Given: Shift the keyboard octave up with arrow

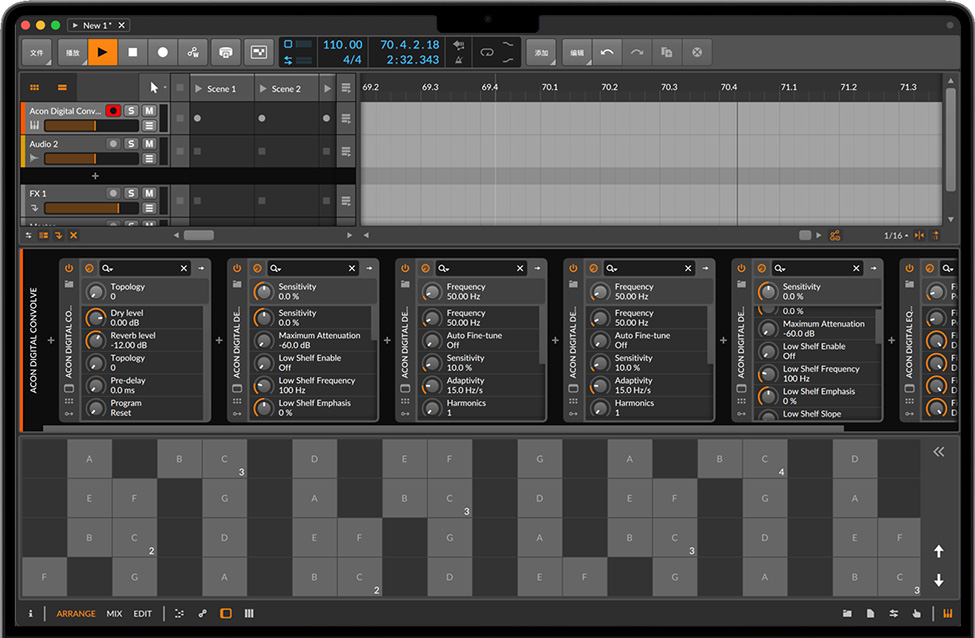Looking at the screenshot, I should 938,551.
